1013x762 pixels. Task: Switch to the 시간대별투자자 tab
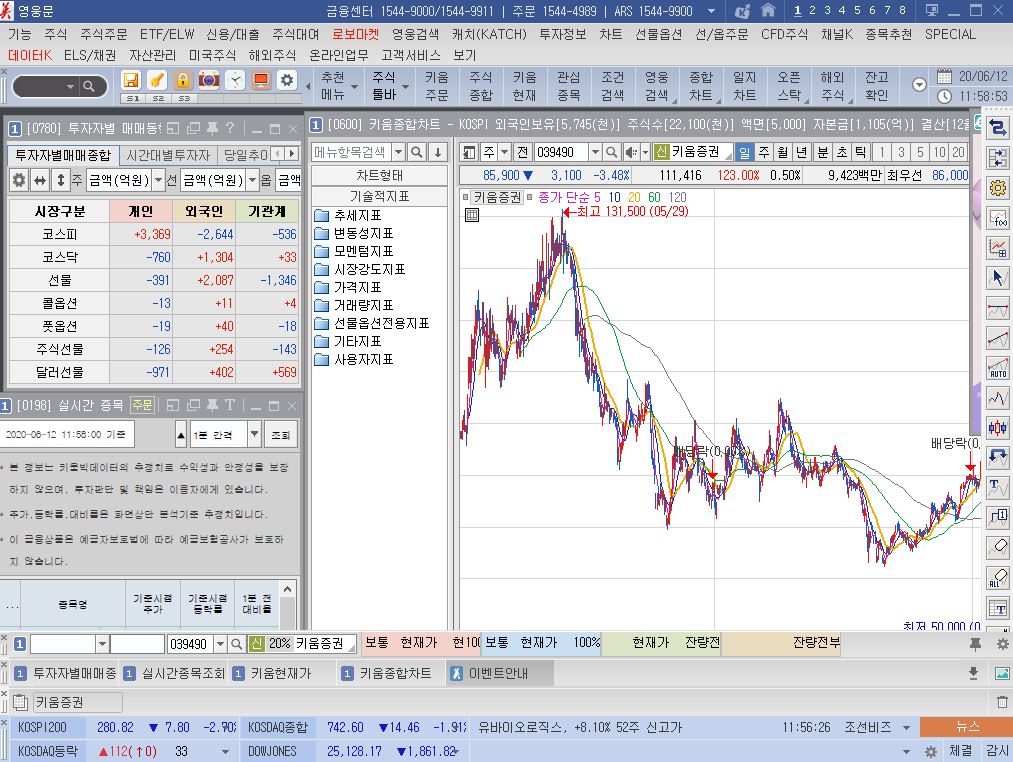[168, 155]
